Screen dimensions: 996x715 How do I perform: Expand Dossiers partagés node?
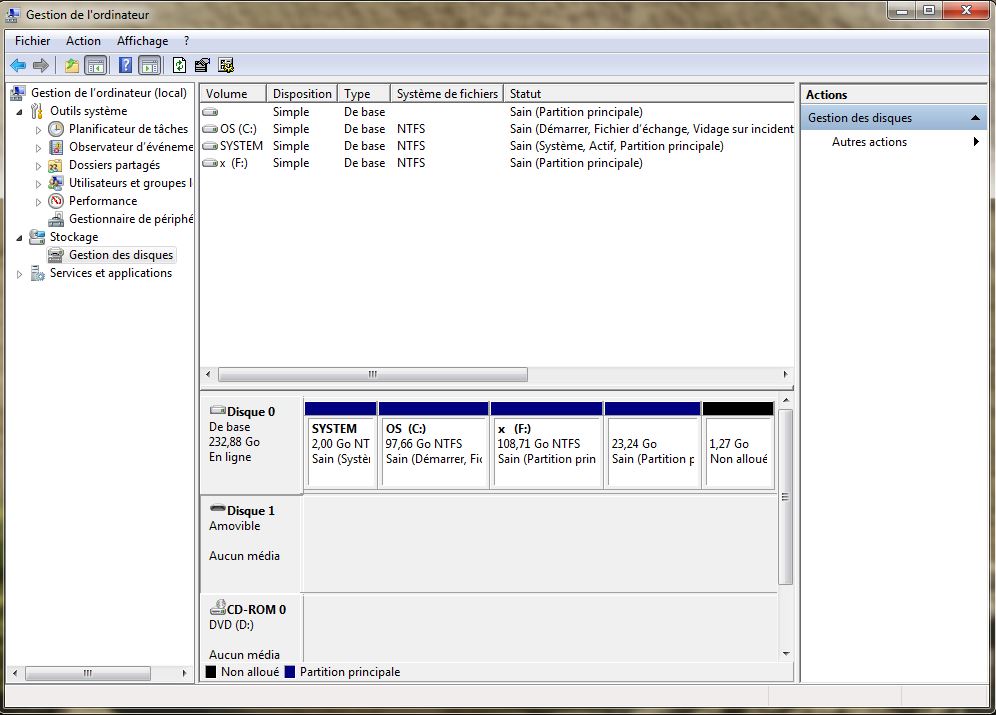(x=38, y=166)
